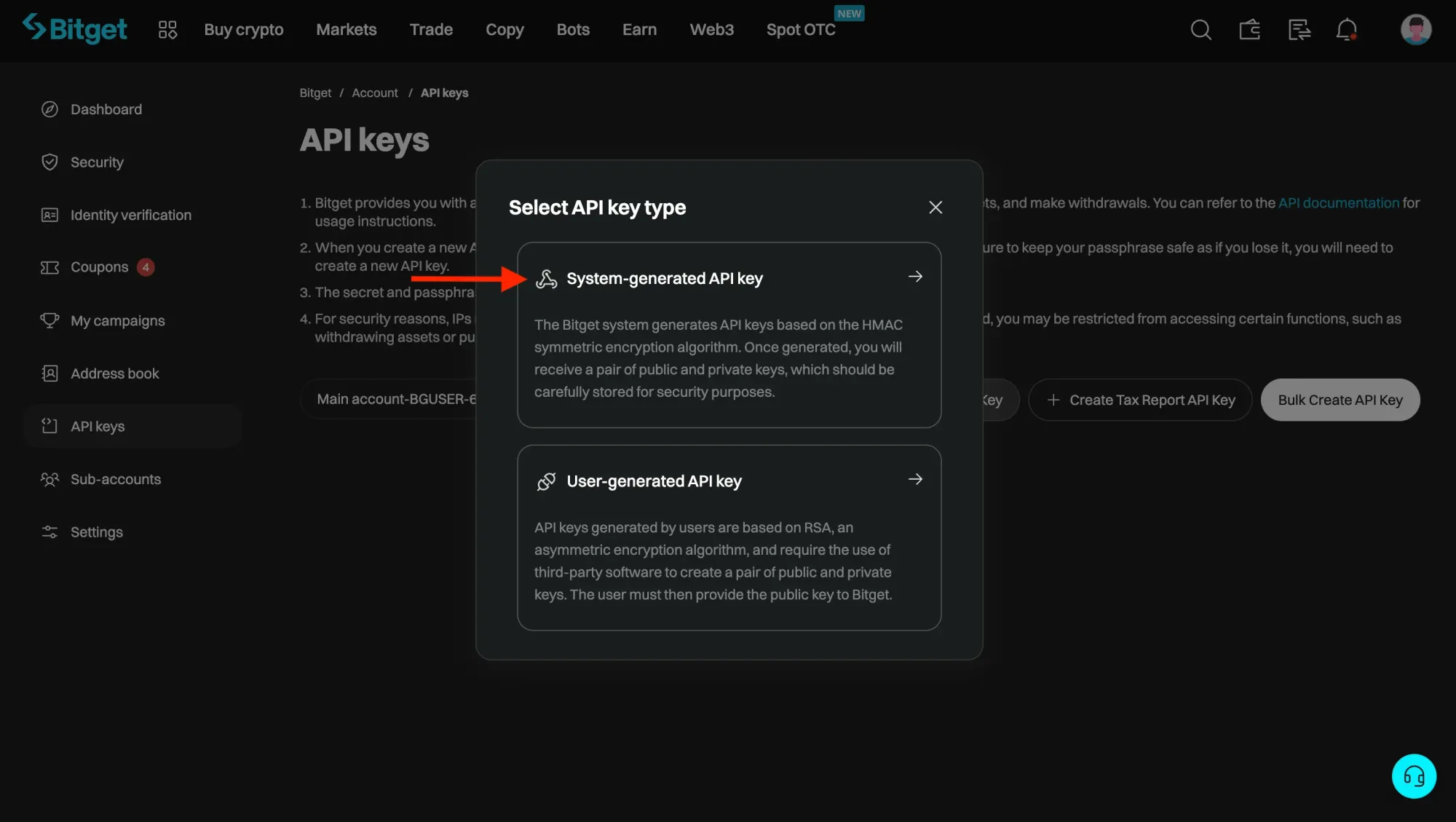The image size is (1456, 822).
Task: Open the Trade menu
Action: 431,30
